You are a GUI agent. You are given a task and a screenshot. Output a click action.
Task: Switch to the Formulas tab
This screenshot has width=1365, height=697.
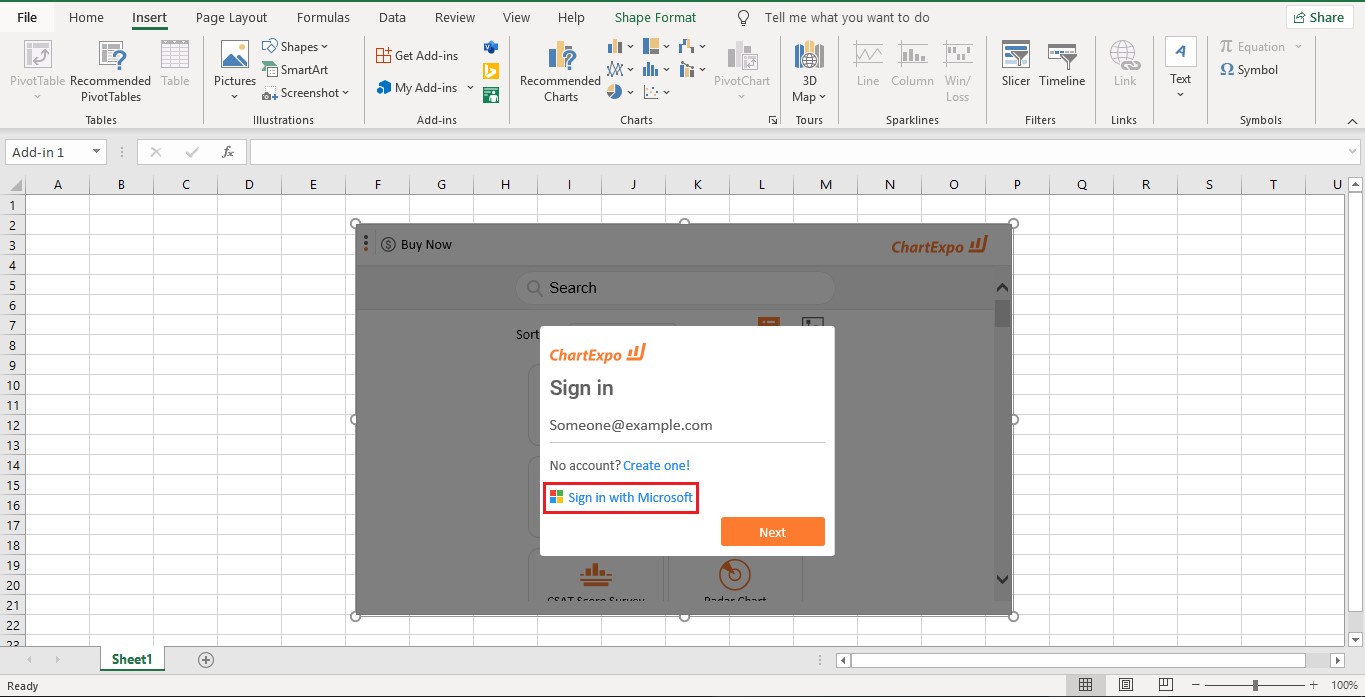point(323,17)
